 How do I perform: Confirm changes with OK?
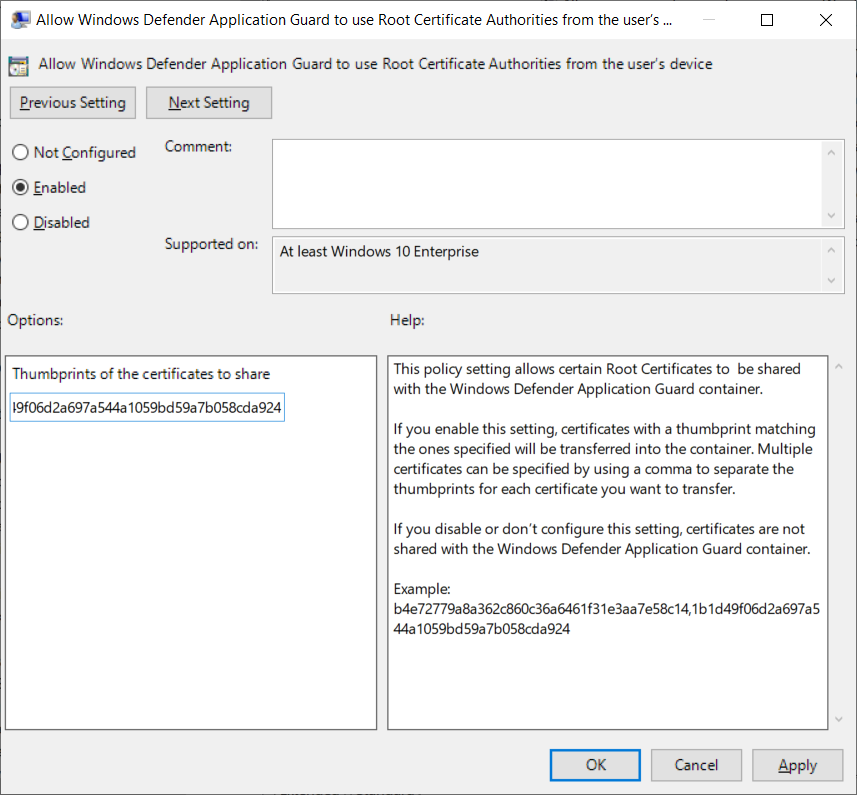(x=594, y=765)
